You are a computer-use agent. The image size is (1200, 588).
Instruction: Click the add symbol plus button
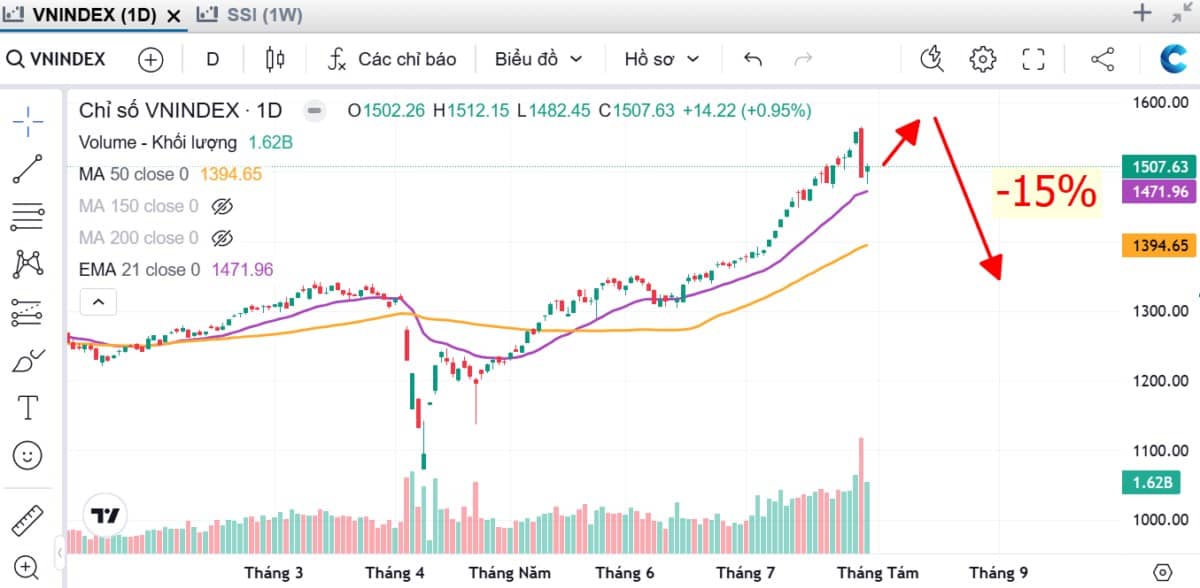tap(150, 59)
